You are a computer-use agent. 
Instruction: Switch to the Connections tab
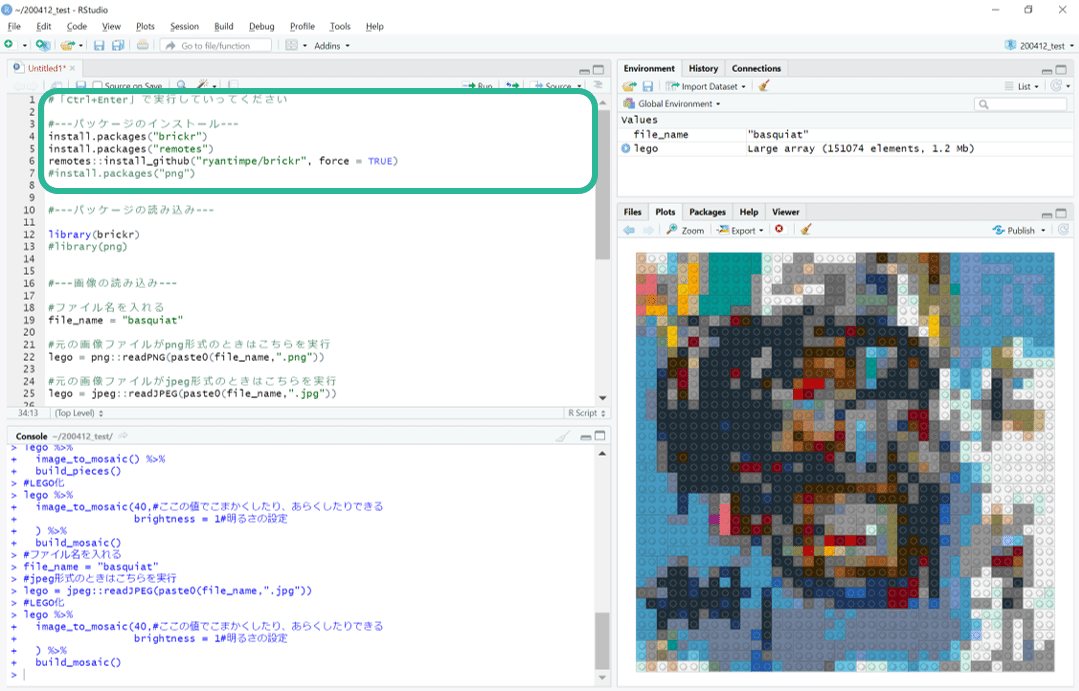(x=756, y=68)
